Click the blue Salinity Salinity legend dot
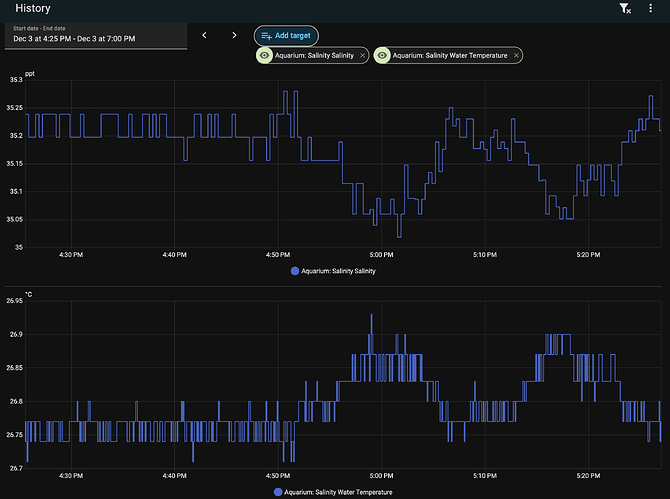Viewport: 670px width, 499px height. (295, 271)
